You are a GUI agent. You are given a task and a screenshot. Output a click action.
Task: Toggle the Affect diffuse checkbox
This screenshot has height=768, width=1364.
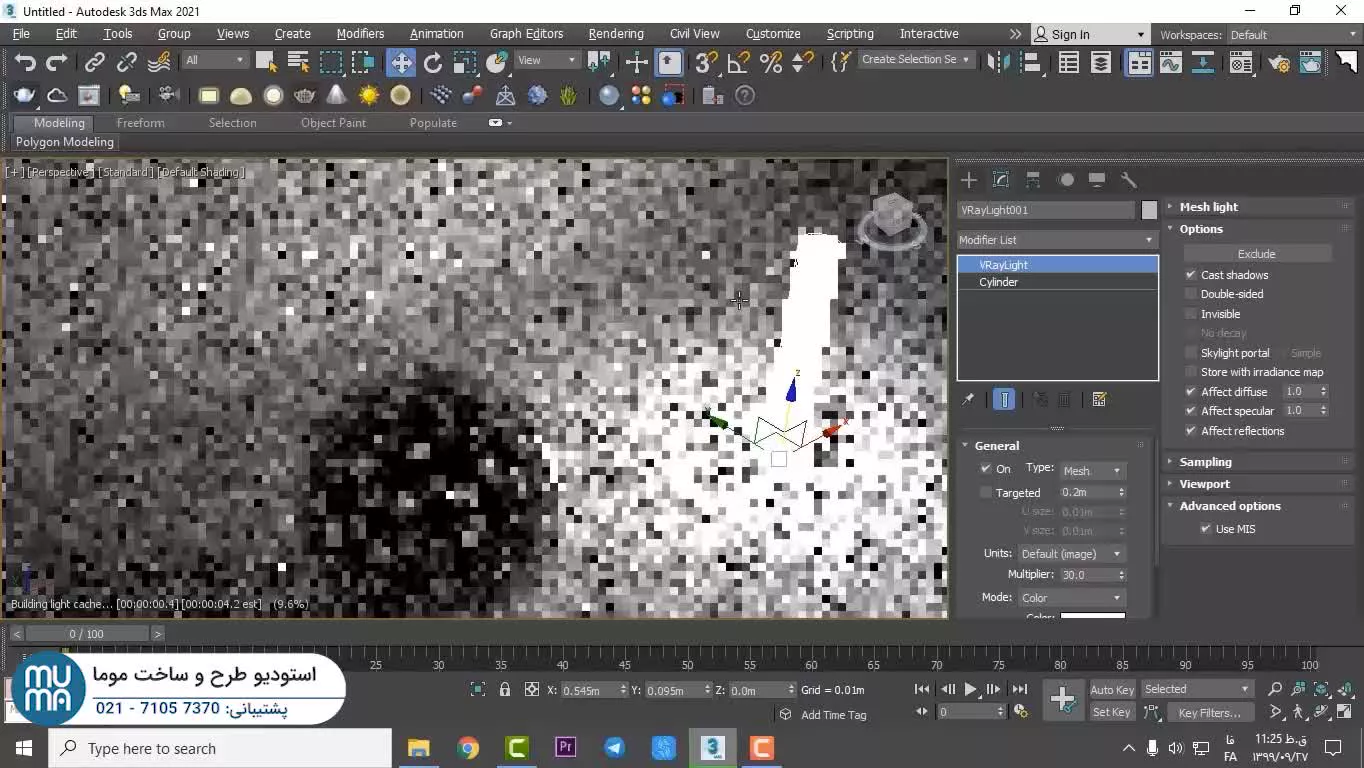pyautogui.click(x=1191, y=392)
